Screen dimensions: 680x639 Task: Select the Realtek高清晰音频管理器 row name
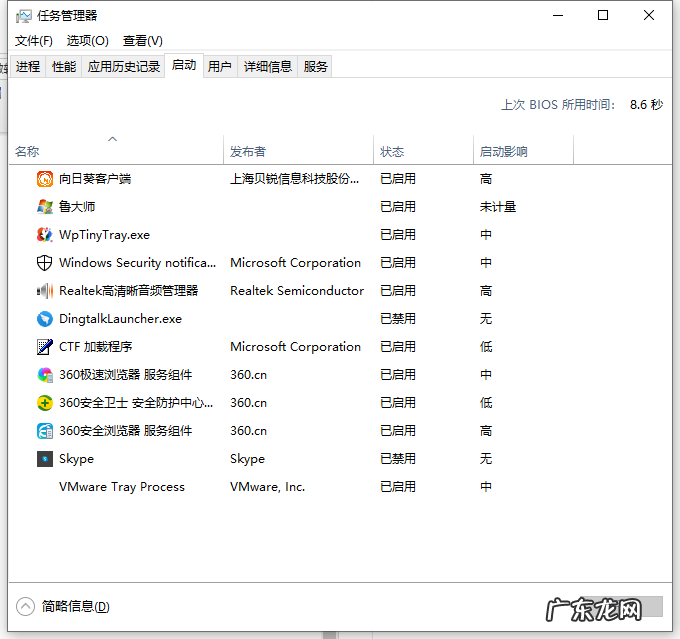[129, 291]
